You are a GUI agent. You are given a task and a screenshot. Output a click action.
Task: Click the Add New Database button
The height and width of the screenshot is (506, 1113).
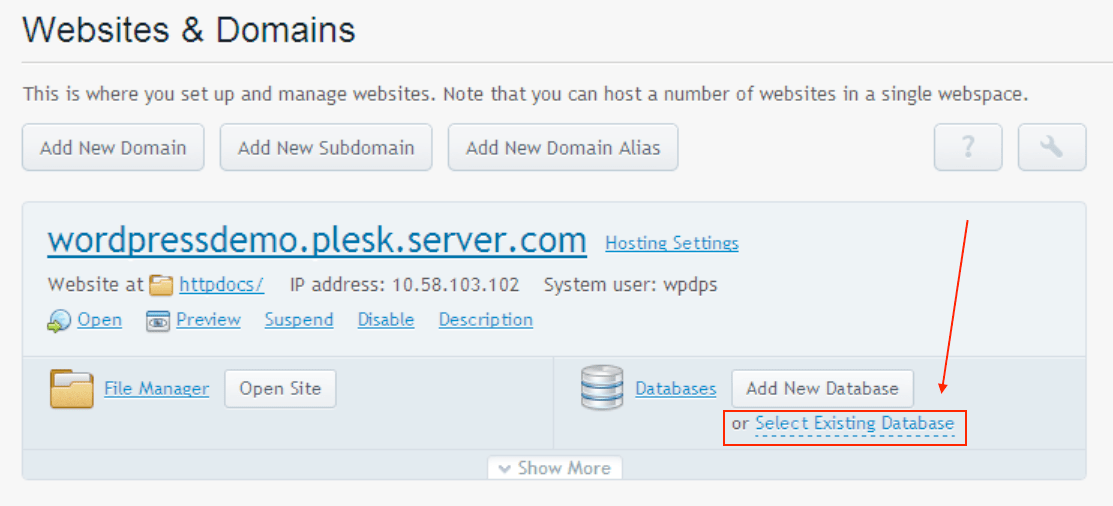(822, 389)
